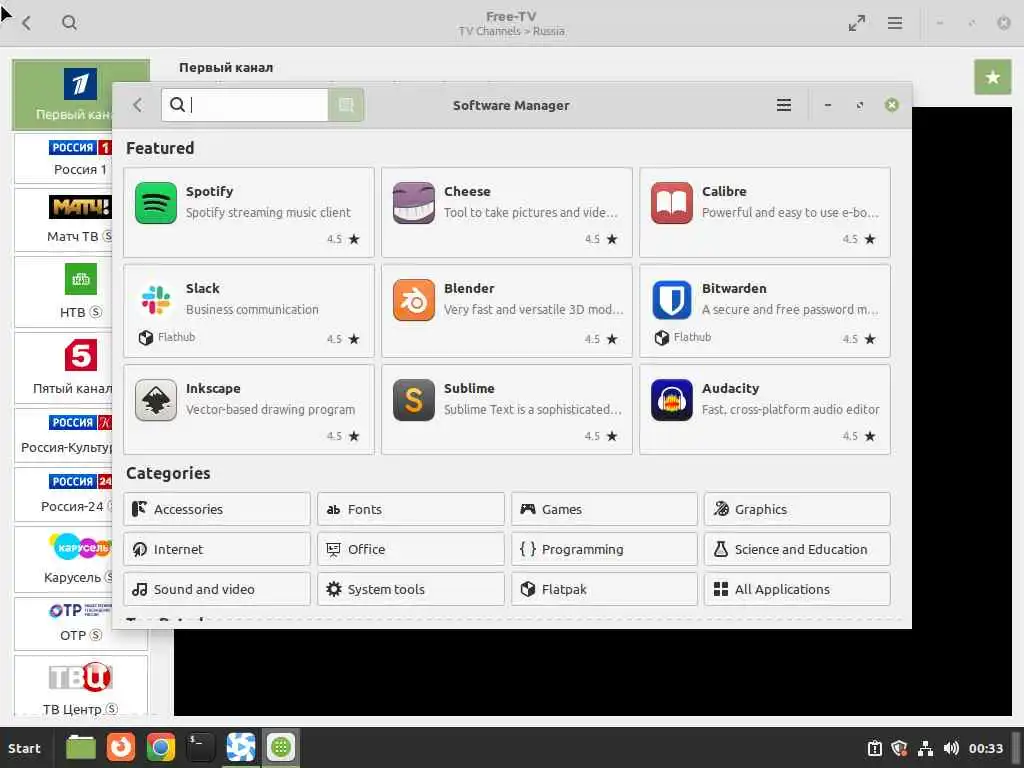Select the Россия-24 channel
The image size is (1024, 768).
click(63, 494)
